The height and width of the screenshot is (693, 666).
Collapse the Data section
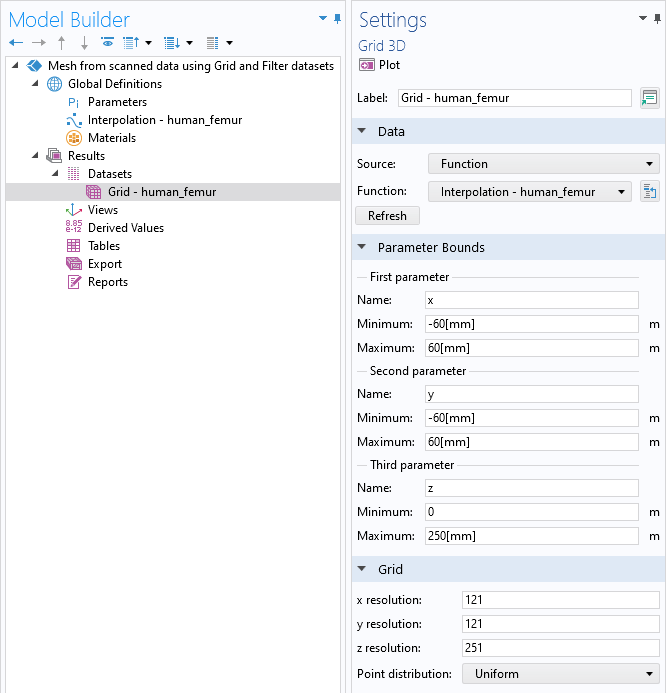point(362,132)
